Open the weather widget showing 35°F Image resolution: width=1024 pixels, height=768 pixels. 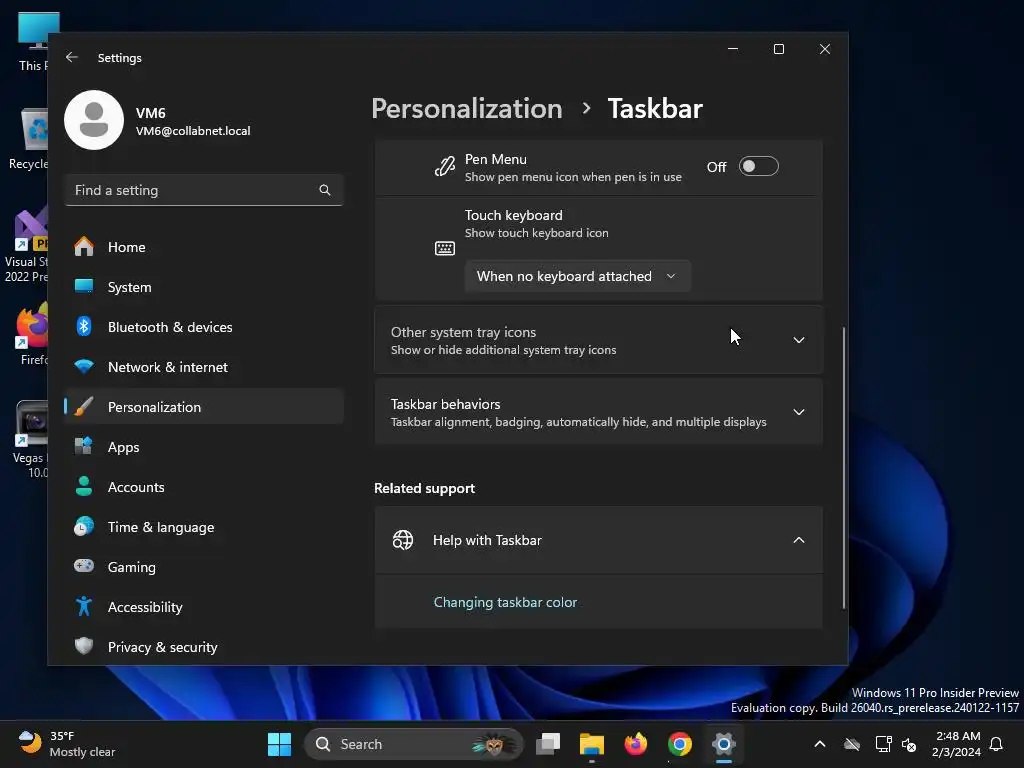(x=67, y=744)
